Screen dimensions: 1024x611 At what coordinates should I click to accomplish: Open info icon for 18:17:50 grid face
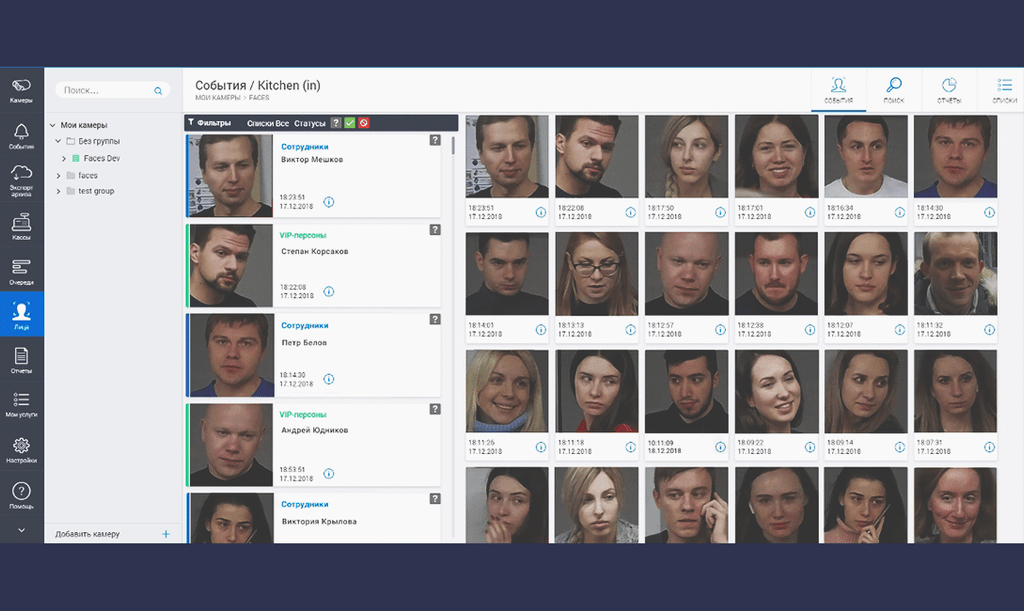point(720,212)
